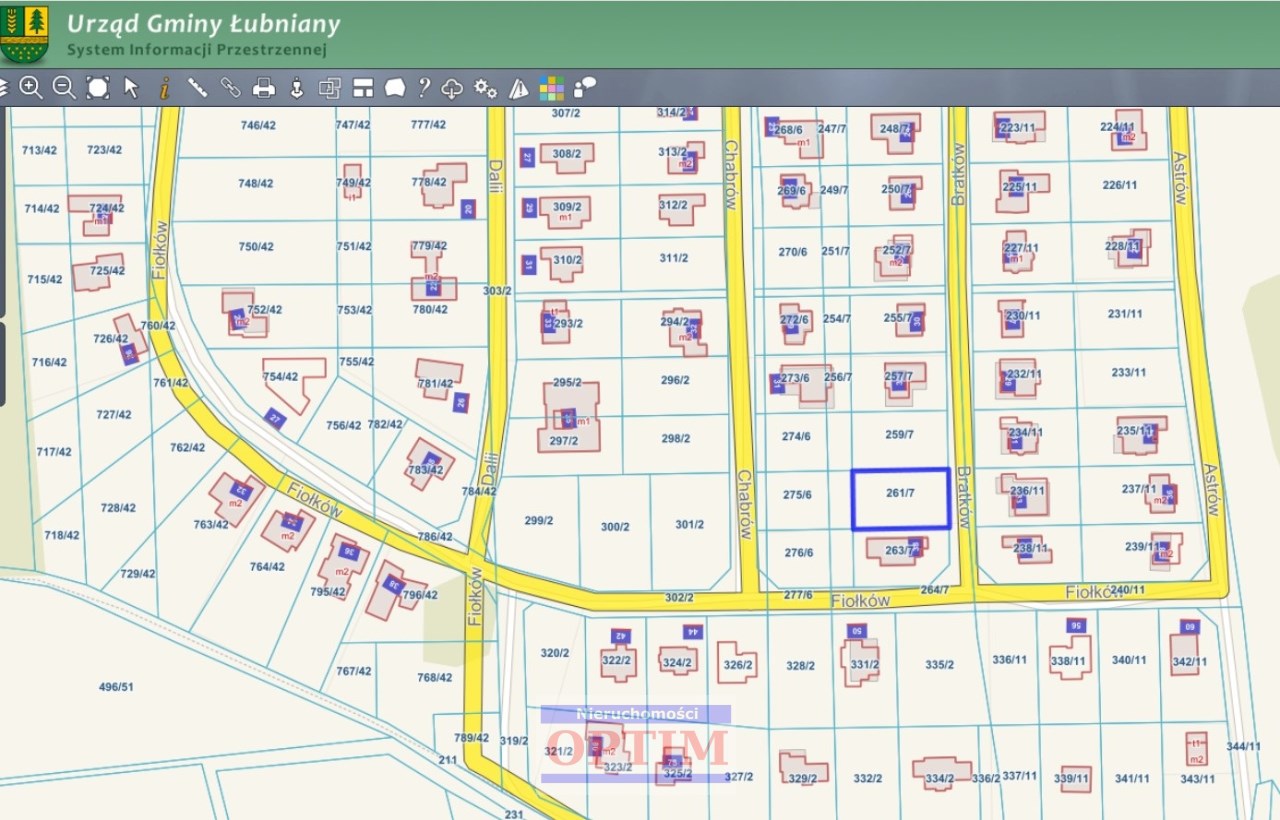Viewport: 1280px width, 820px height.
Task: Click the help question mark icon
Action: tap(424, 87)
